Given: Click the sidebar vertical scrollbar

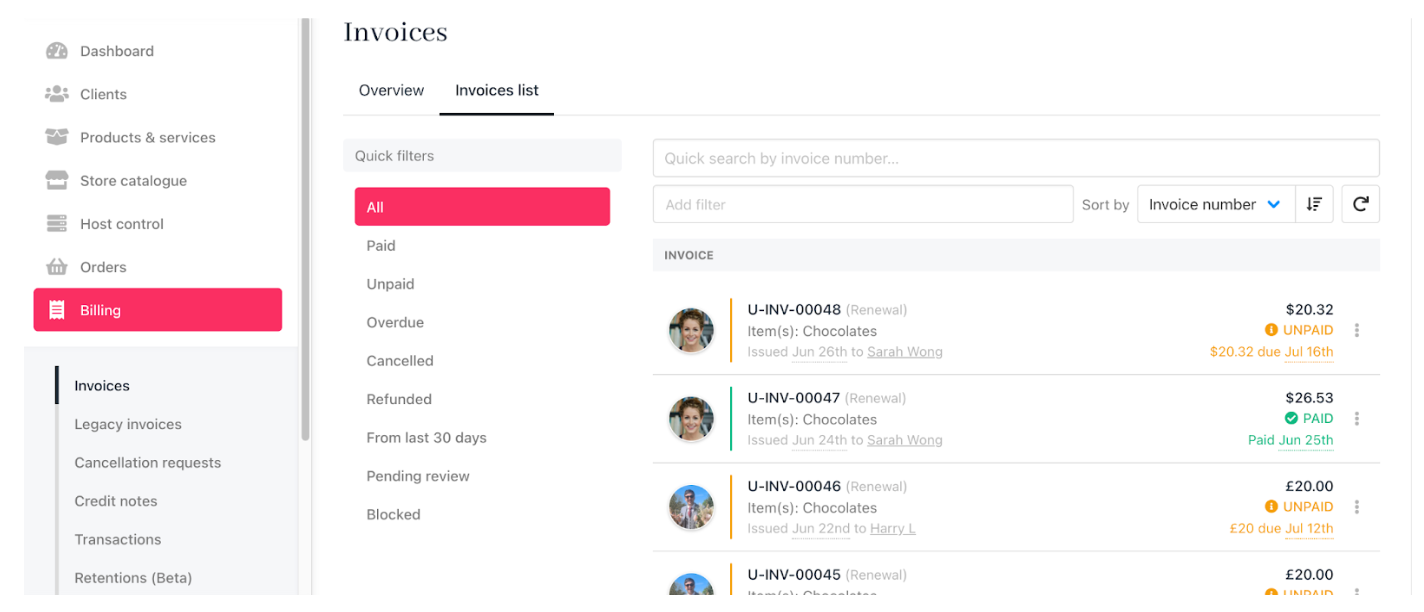Looking at the screenshot, I should point(305,230).
